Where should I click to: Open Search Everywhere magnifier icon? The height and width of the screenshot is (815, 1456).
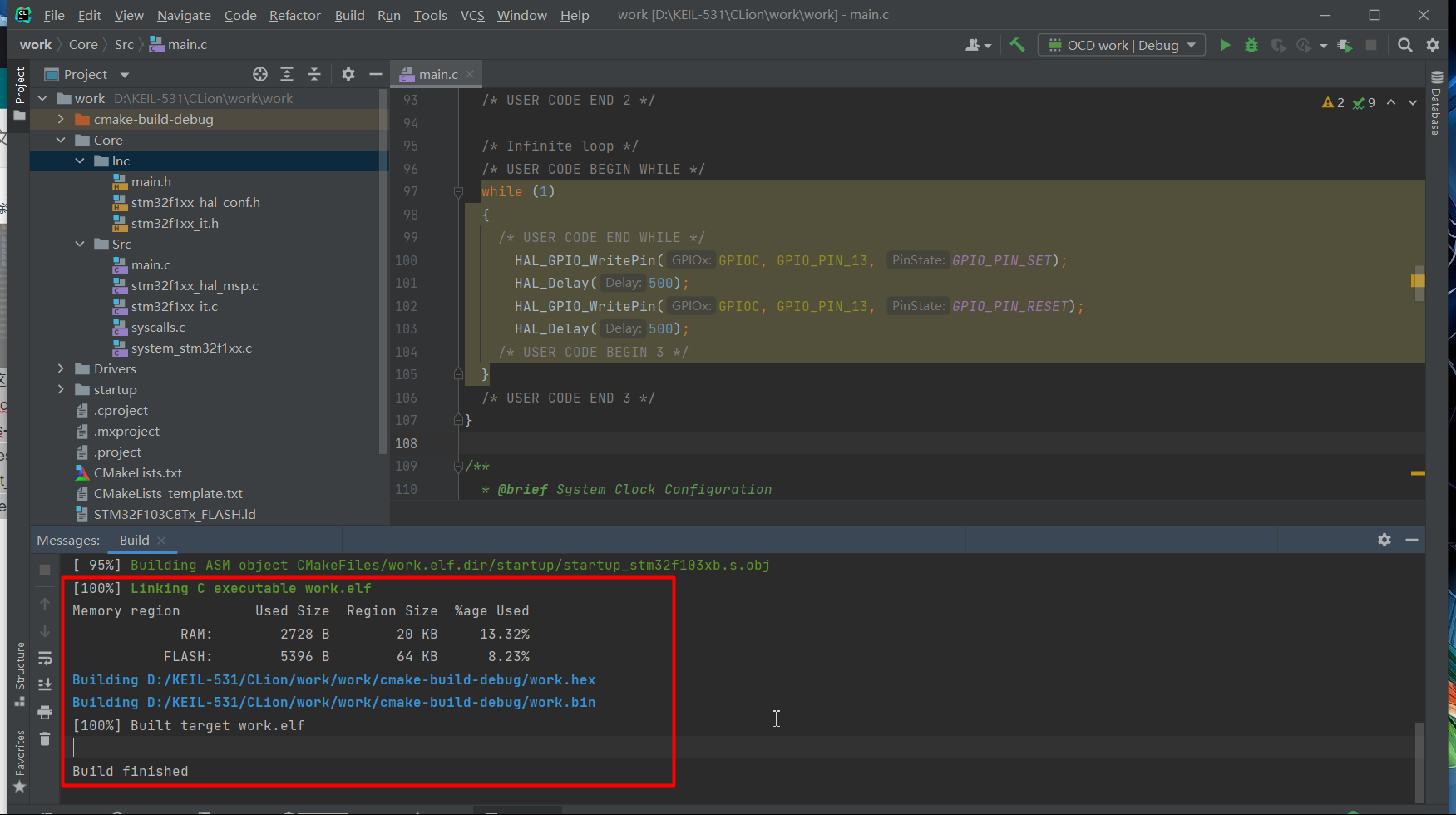(x=1405, y=45)
